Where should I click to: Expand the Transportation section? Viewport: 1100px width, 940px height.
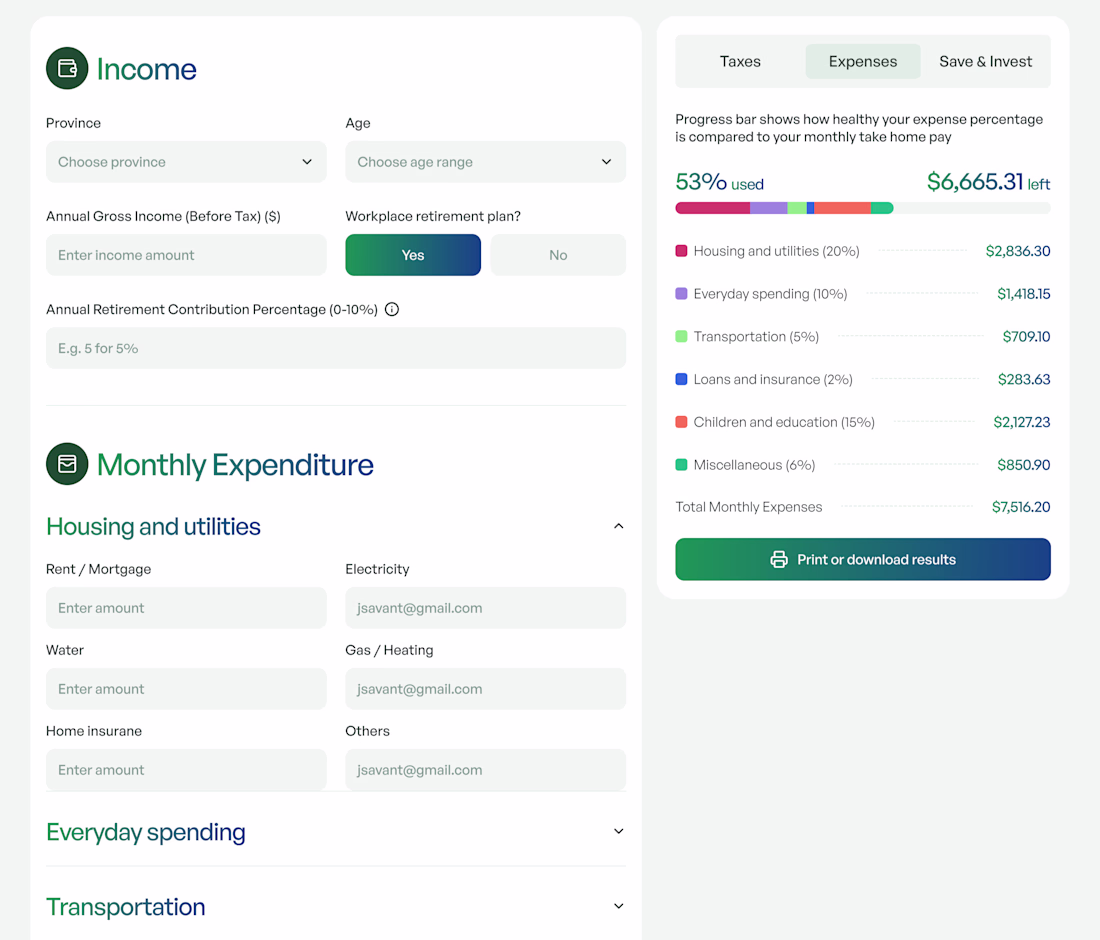pyautogui.click(x=619, y=906)
